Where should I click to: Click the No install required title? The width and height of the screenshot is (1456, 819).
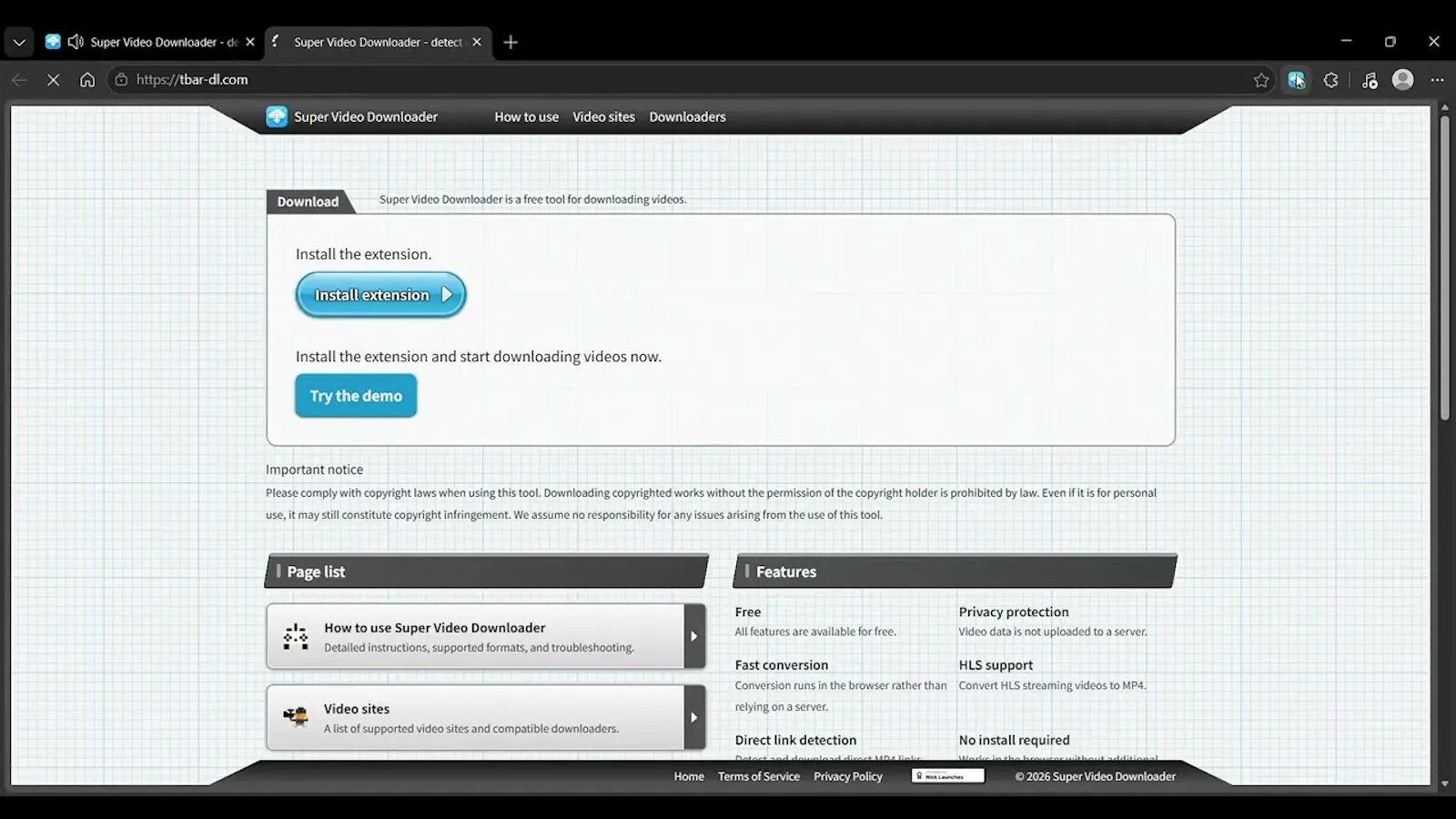tap(1014, 741)
